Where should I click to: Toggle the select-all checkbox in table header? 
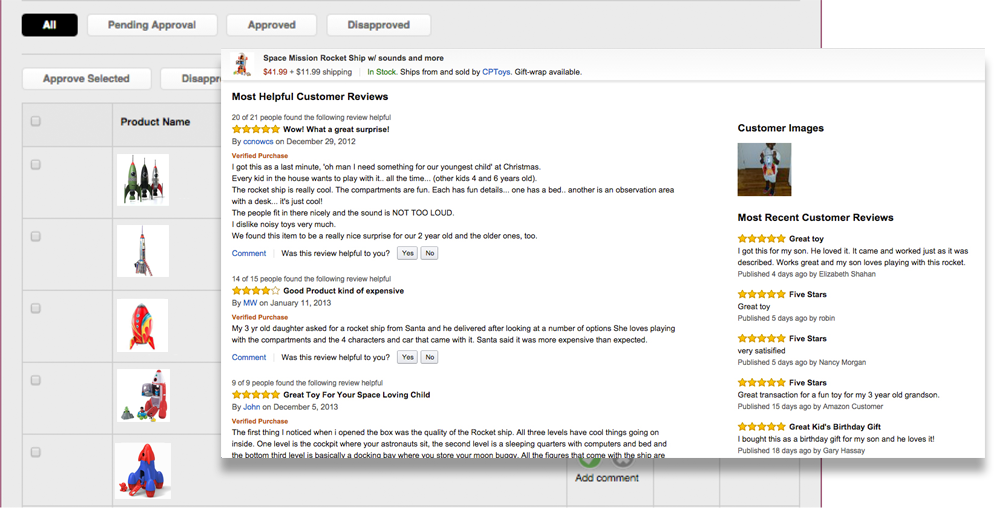[x=36, y=121]
